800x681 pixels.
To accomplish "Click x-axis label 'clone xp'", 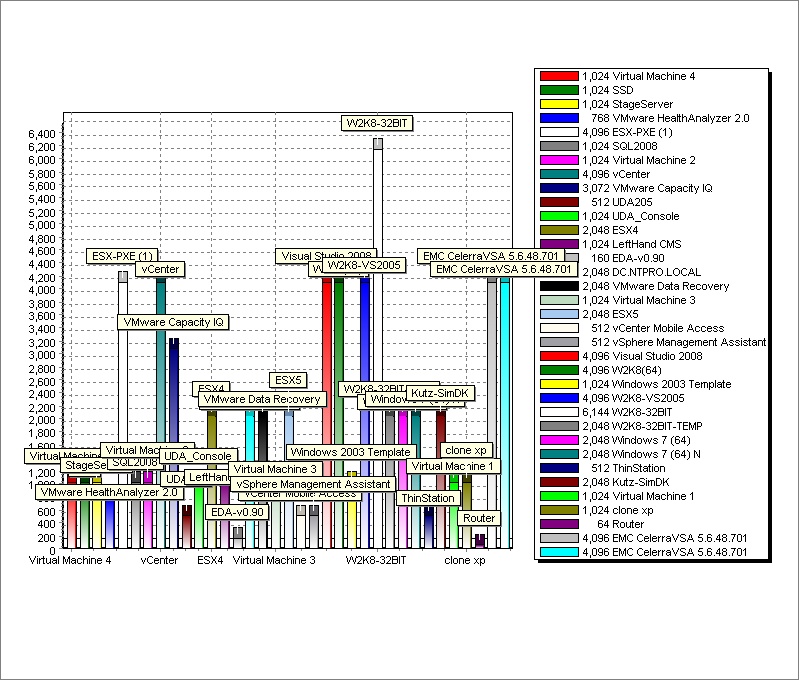I will [x=465, y=560].
